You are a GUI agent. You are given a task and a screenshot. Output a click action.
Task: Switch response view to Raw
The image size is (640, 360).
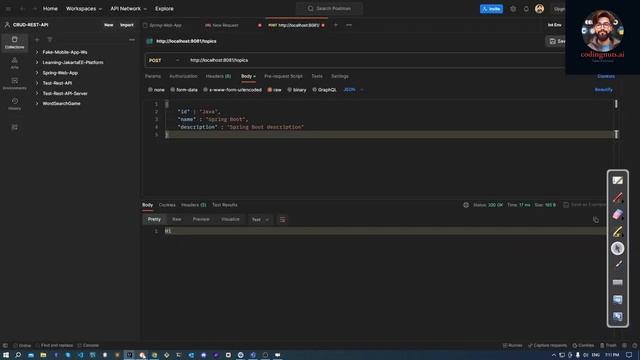point(176,220)
